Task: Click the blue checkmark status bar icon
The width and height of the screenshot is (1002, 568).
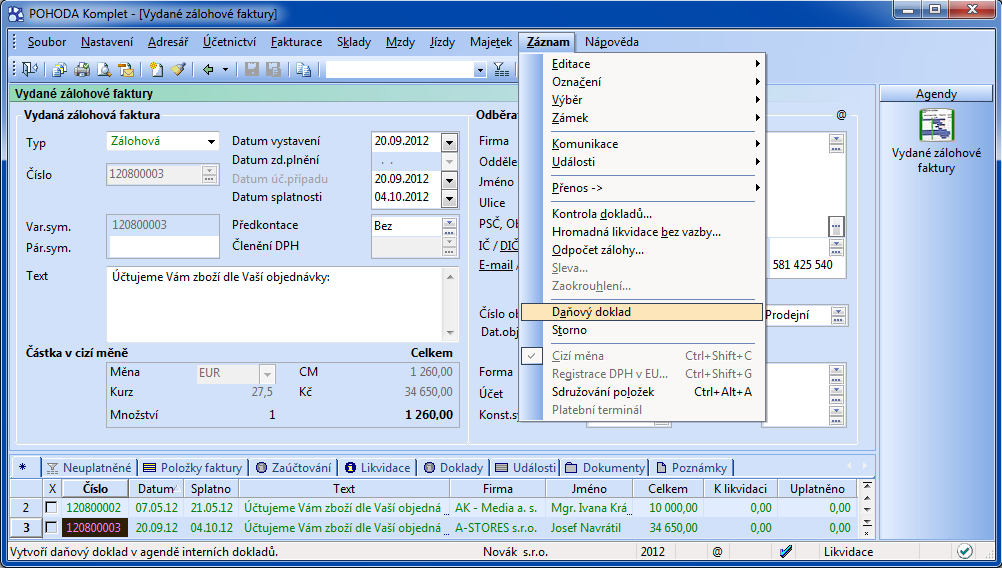Action: click(x=787, y=551)
